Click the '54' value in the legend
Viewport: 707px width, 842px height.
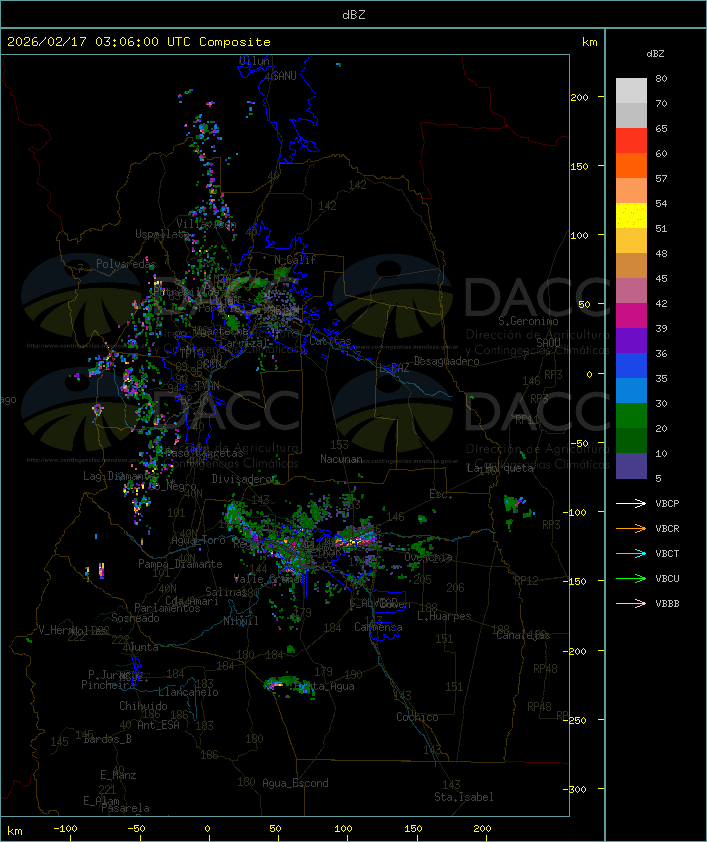pyautogui.click(x=661, y=204)
